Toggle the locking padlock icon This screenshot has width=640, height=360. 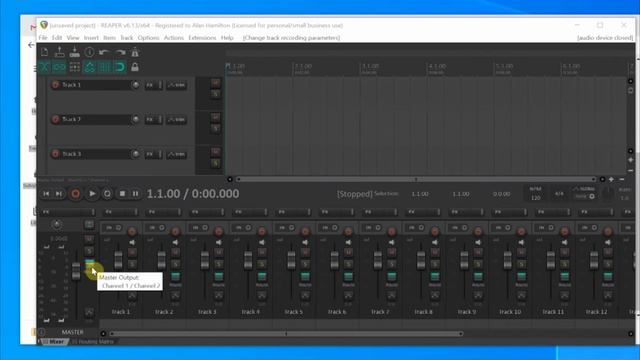135,67
